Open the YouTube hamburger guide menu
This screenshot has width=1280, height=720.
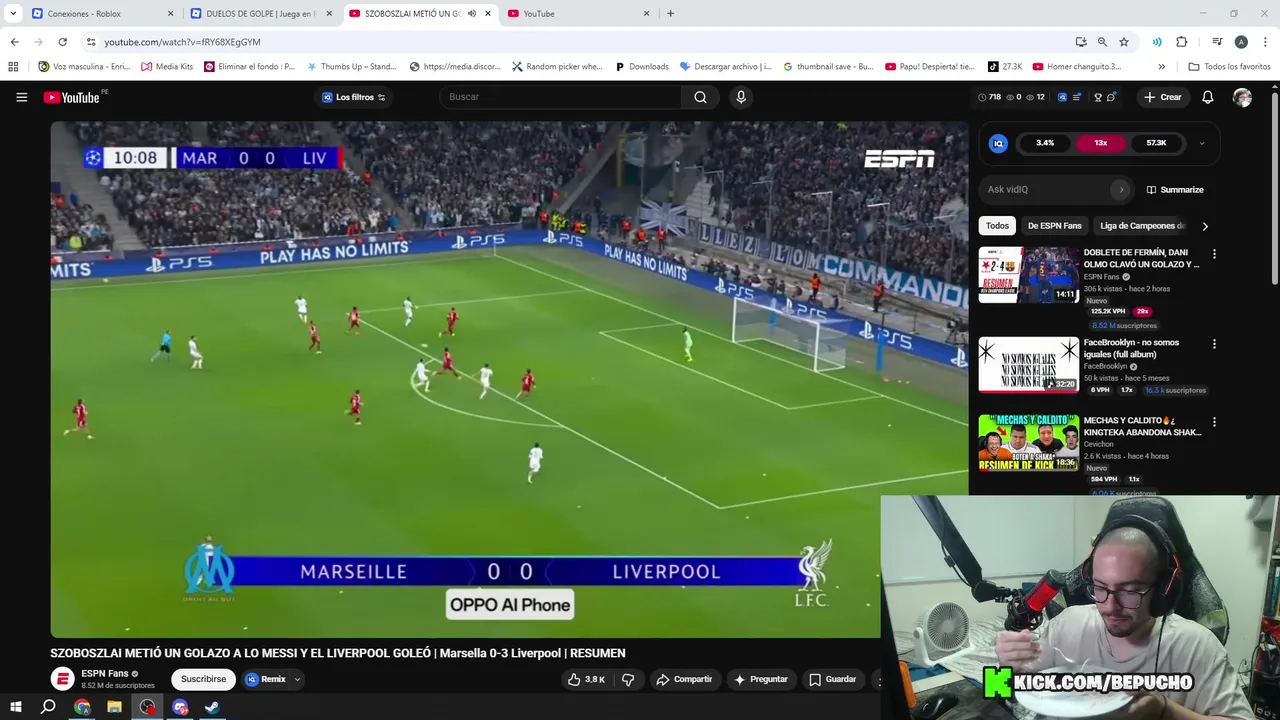[21, 97]
